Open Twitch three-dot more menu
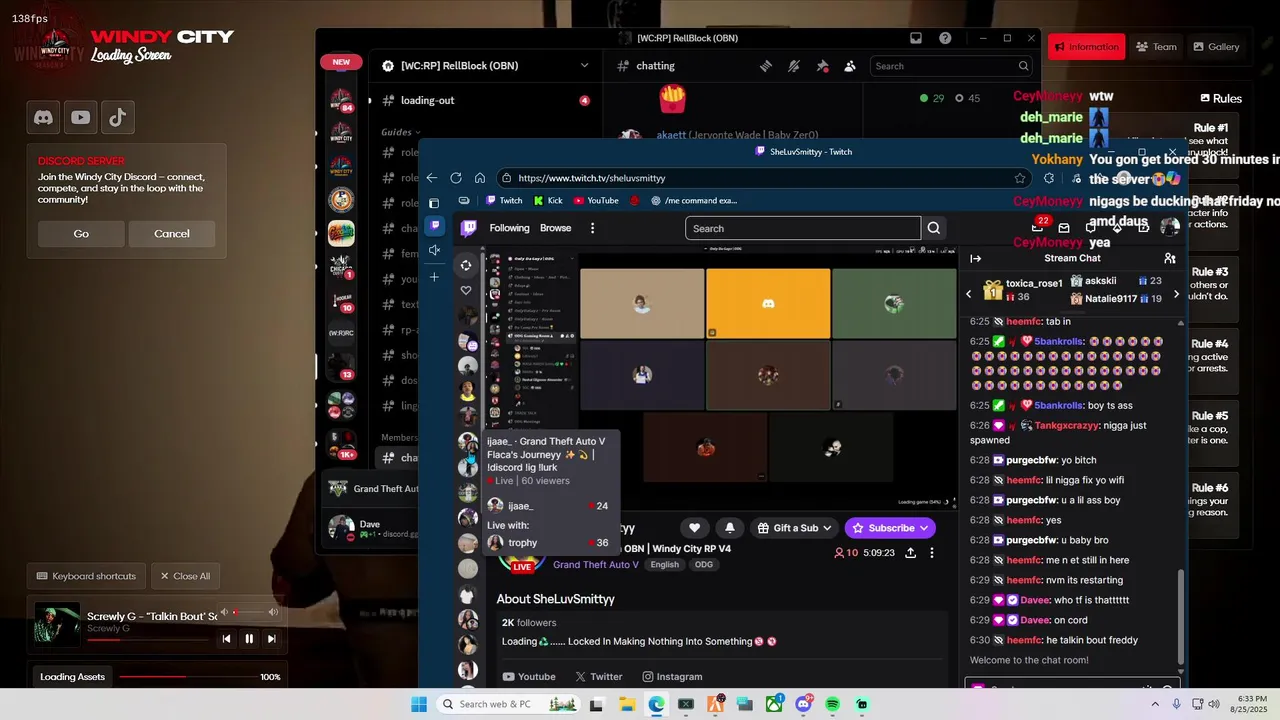 [592, 228]
